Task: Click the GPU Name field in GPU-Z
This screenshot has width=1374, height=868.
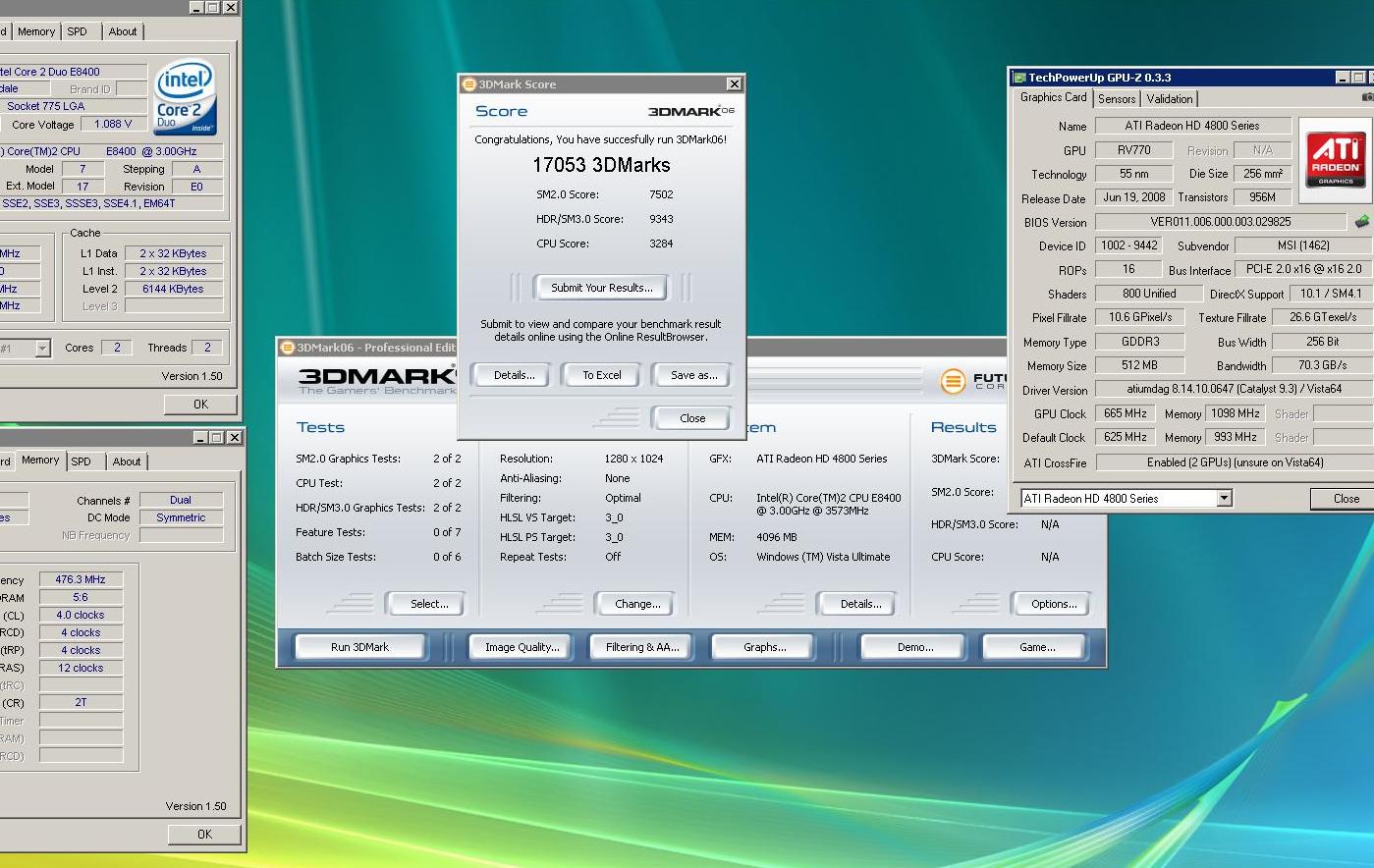Action: coord(1192,126)
